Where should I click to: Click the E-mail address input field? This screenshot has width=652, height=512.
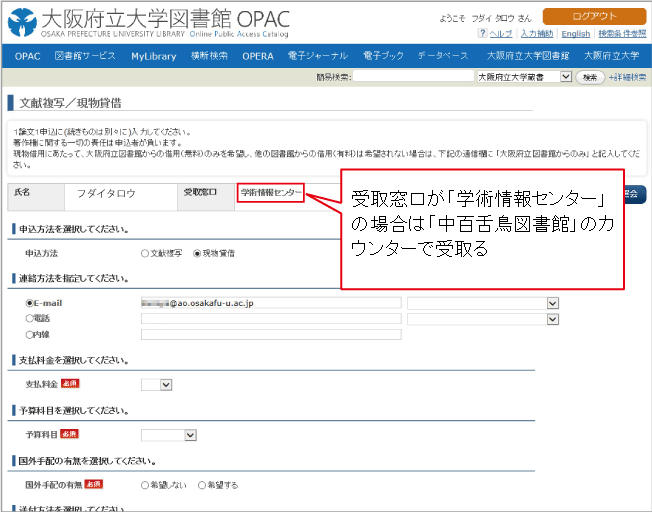270,303
